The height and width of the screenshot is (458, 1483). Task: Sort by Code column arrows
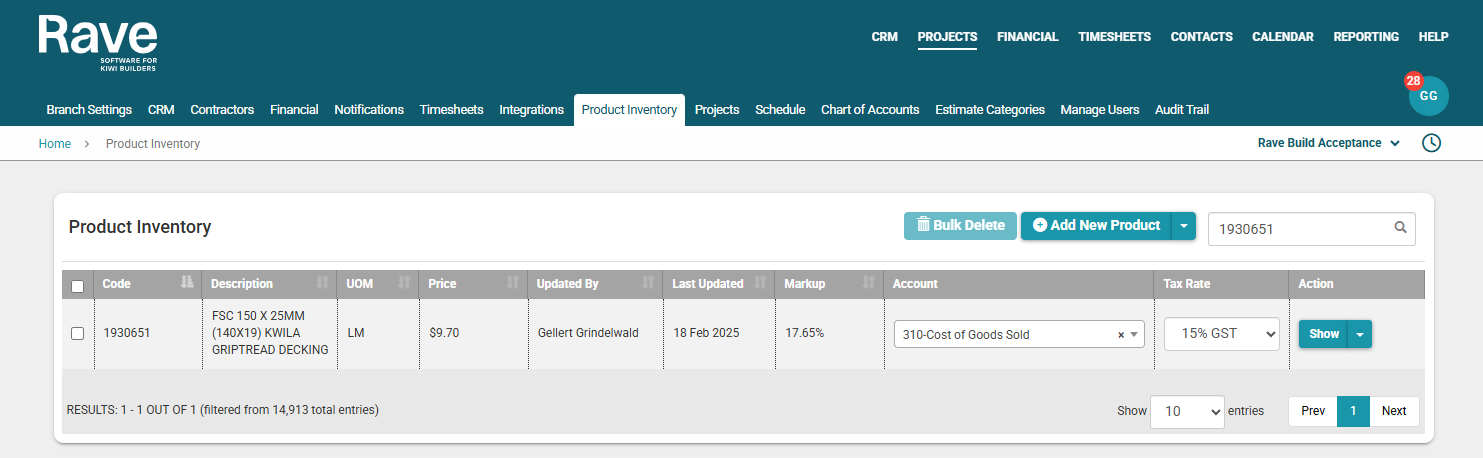(186, 284)
